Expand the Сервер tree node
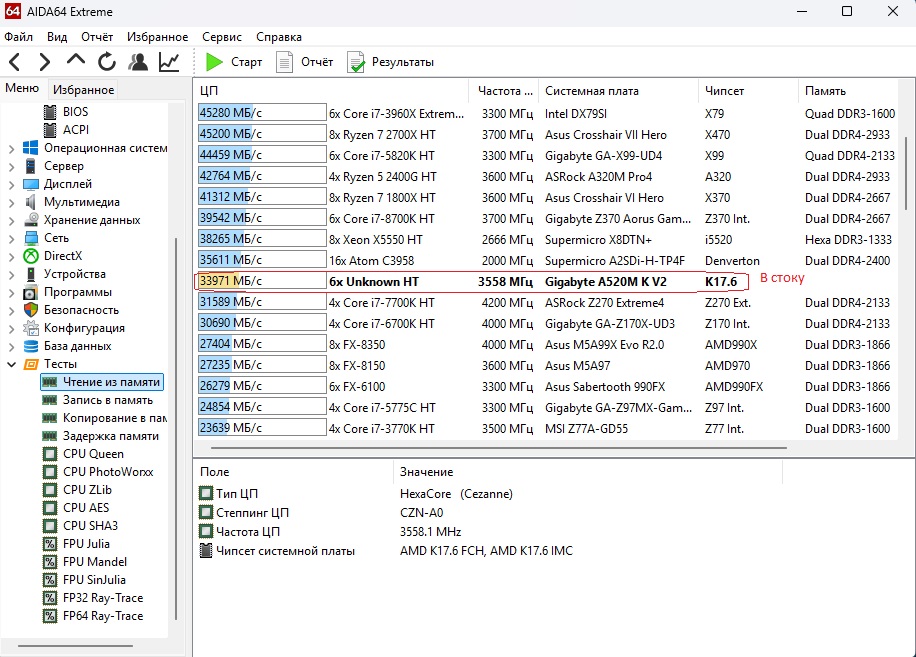Image resolution: width=916 pixels, height=657 pixels. [x=12, y=166]
